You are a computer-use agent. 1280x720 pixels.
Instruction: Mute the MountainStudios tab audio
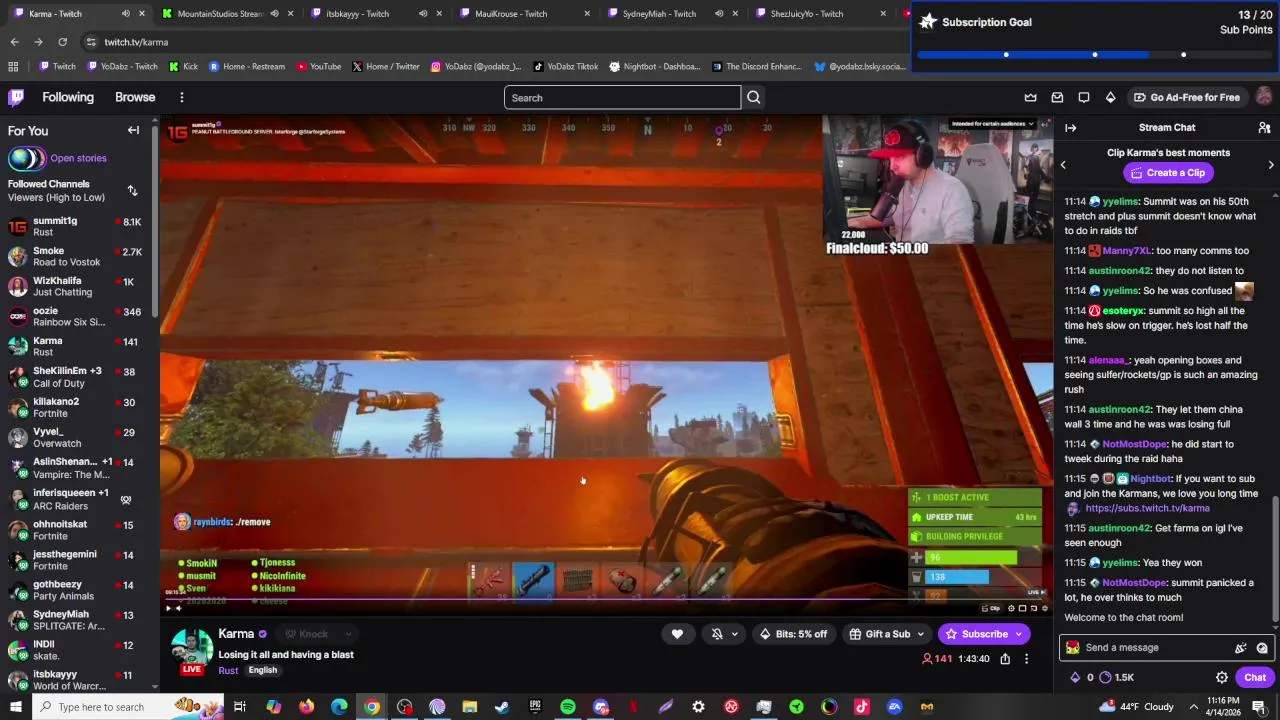pos(274,14)
